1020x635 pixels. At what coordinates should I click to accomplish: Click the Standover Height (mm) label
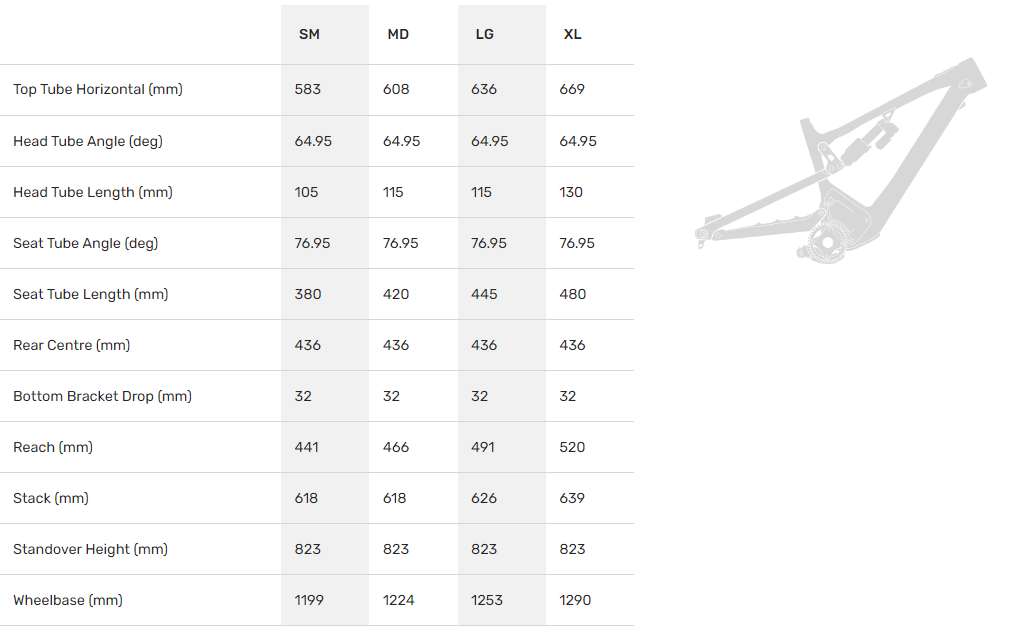point(90,549)
